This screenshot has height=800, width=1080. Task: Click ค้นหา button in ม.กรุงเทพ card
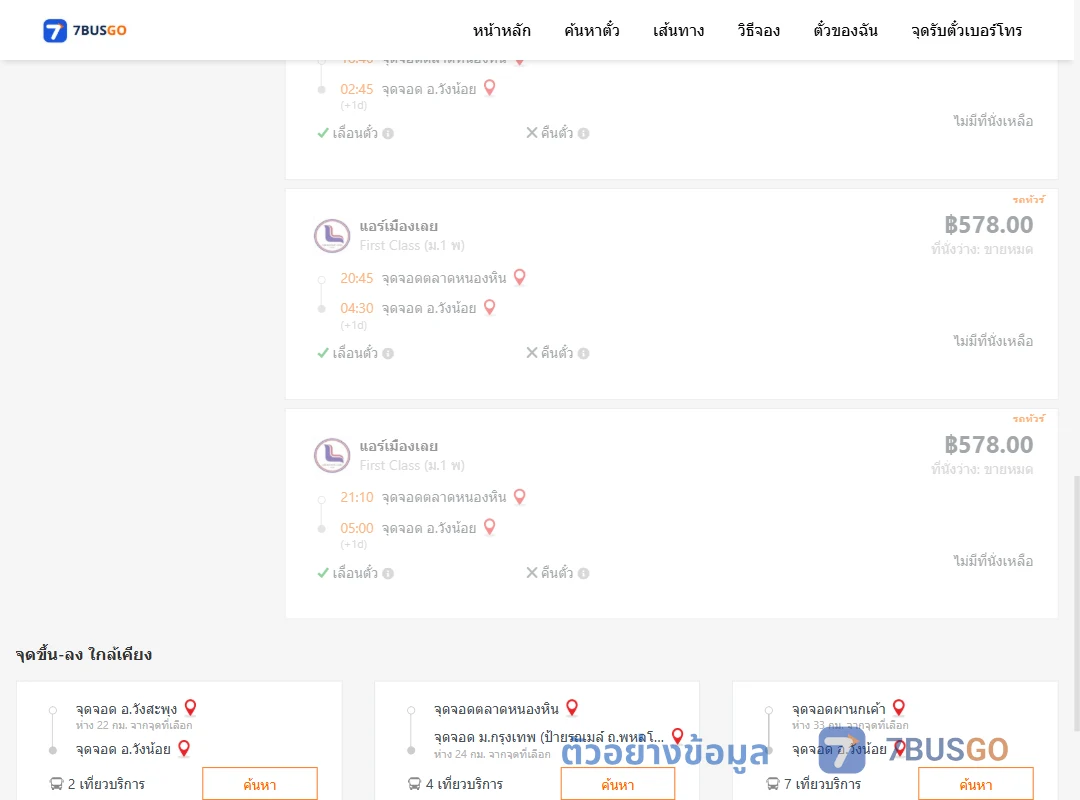(618, 784)
